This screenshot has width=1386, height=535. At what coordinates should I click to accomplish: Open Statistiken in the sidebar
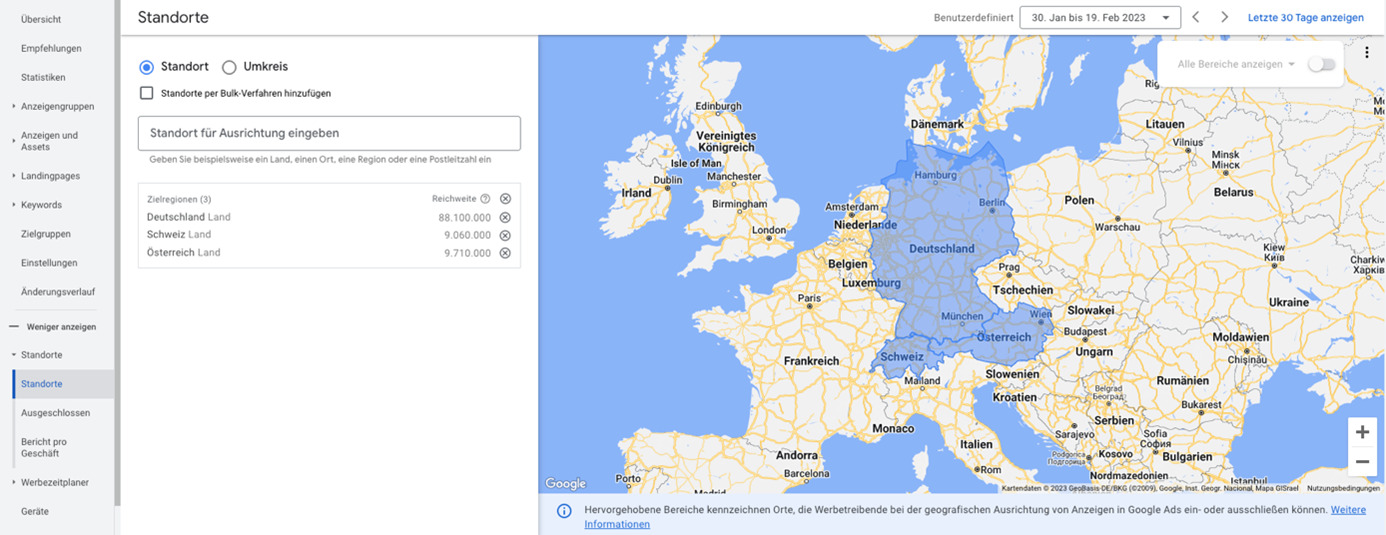click(x=43, y=77)
